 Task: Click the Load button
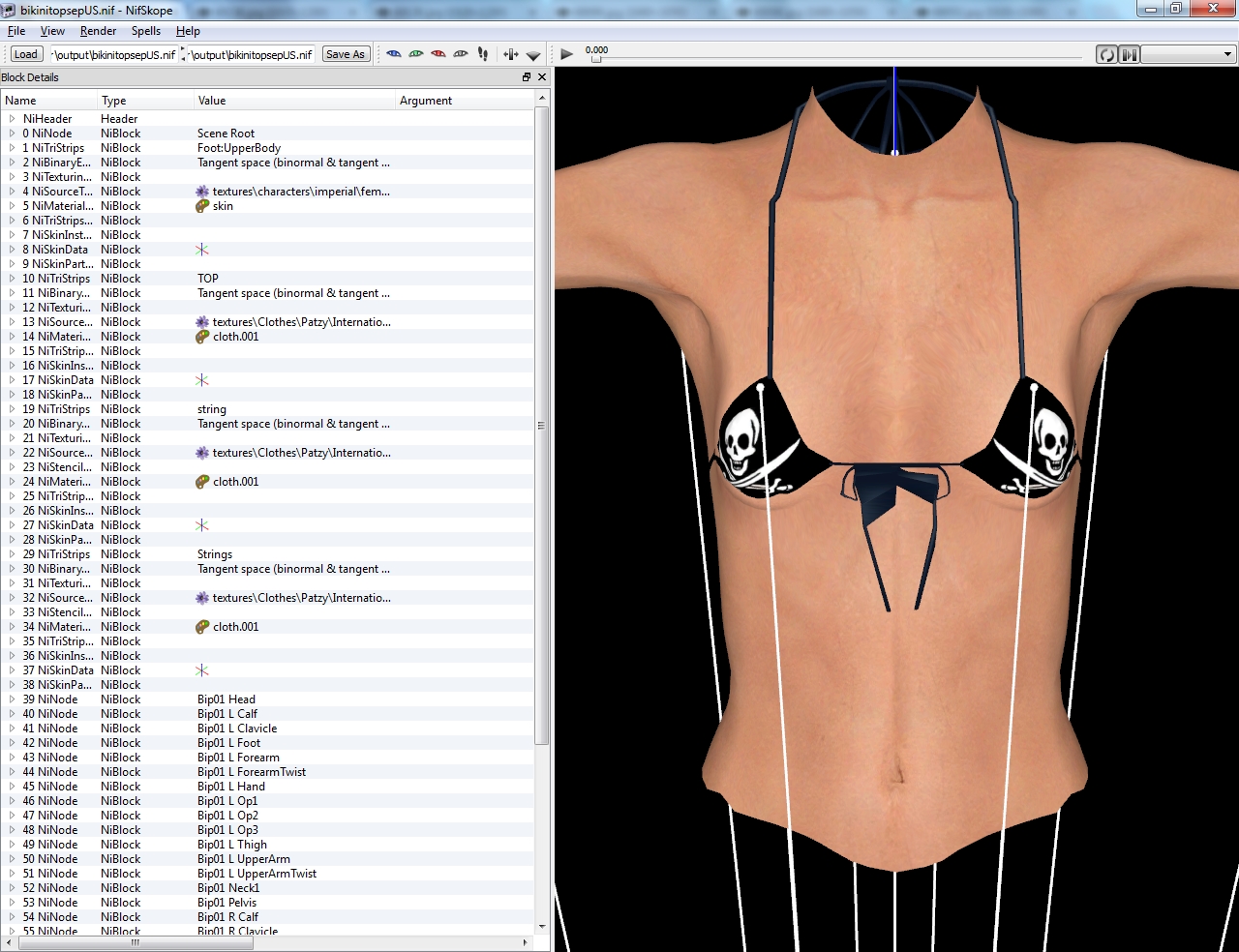[x=26, y=54]
